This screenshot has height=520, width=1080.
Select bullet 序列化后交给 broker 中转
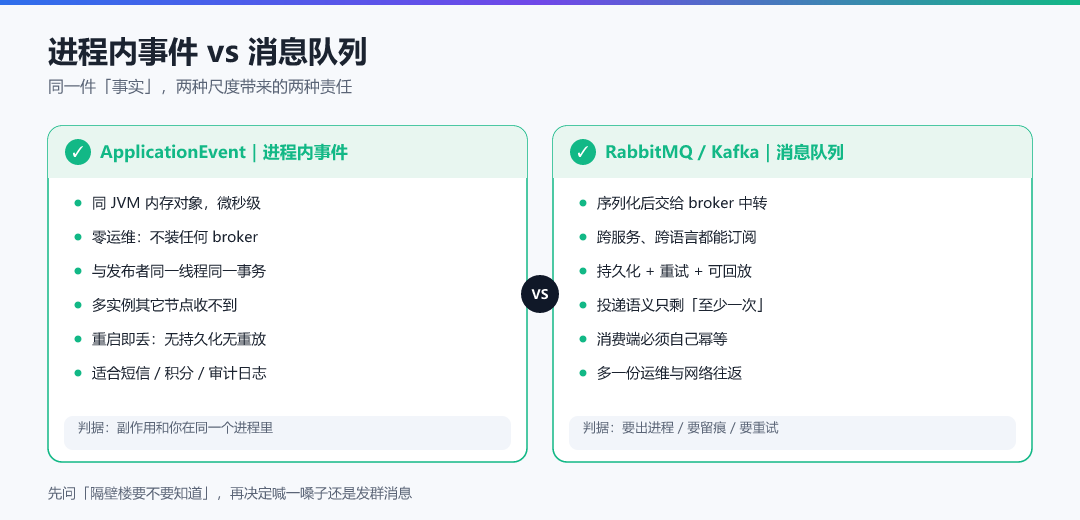(682, 203)
